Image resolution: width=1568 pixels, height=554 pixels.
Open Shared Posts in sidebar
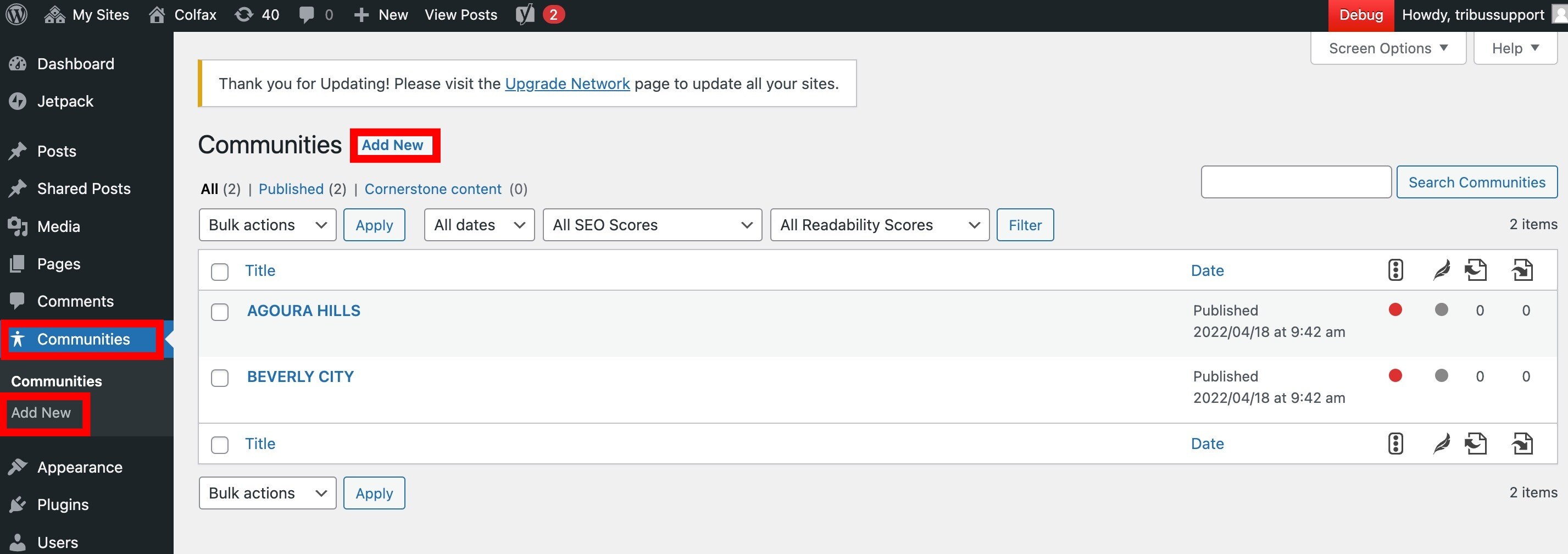(84, 189)
